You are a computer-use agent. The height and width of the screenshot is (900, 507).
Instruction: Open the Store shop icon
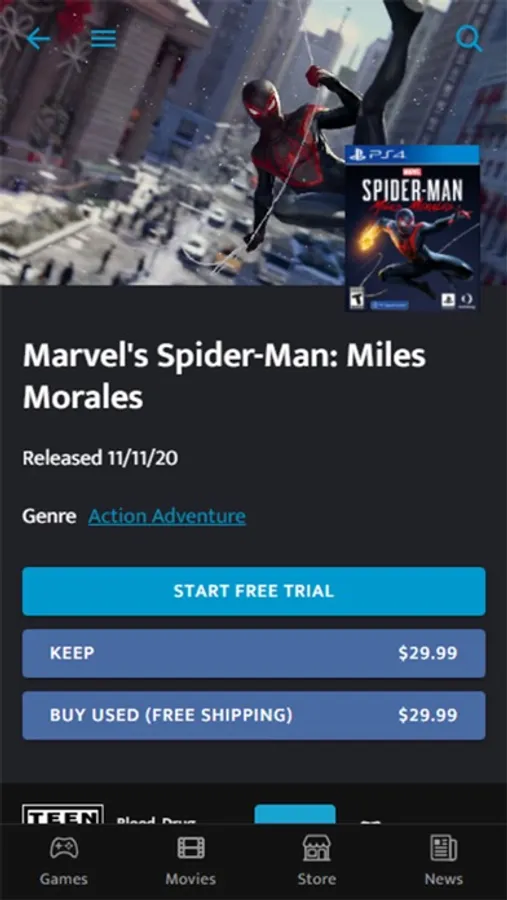coord(317,848)
